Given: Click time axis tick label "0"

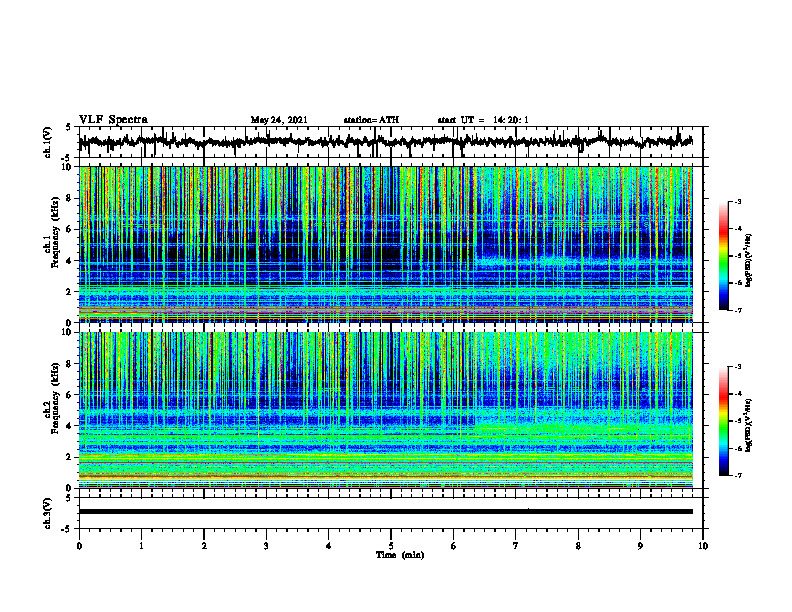Looking at the screenshot, I should pos(79,546).
